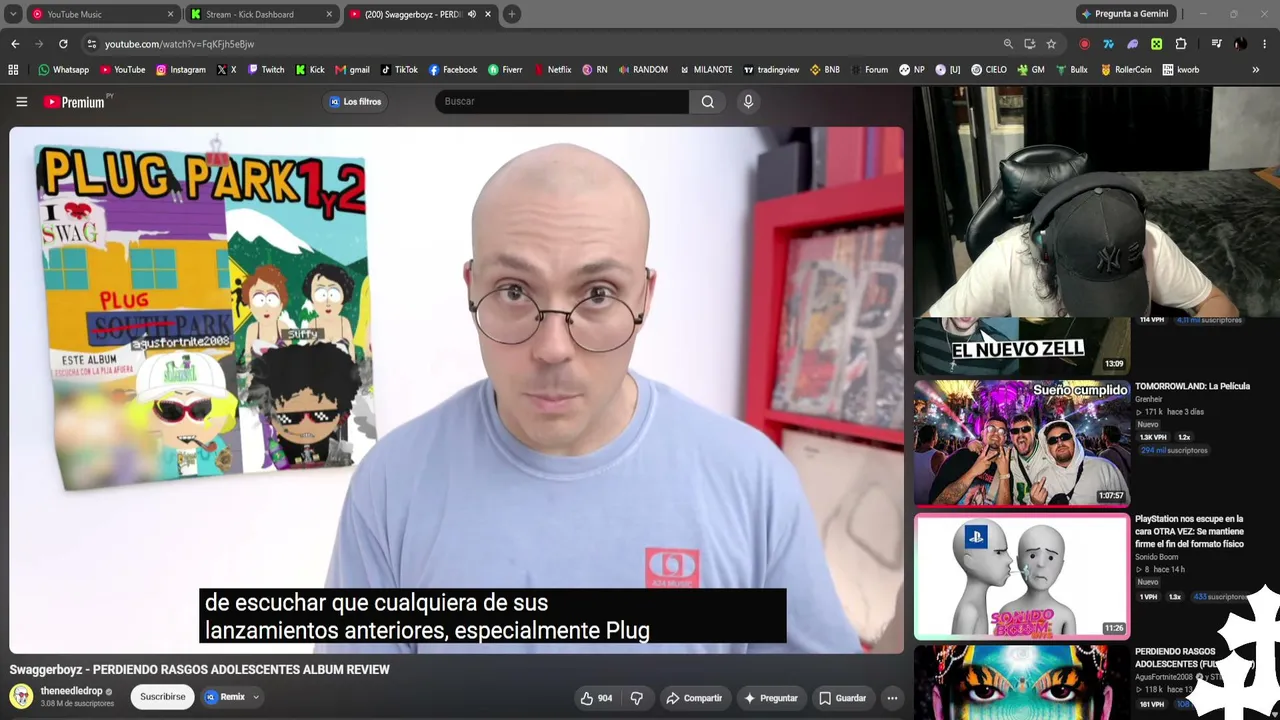Open the apps grid in bookmarks bar
This screenshot has height=720, width=1280.
pyautogui.click(x=13, y=70)
